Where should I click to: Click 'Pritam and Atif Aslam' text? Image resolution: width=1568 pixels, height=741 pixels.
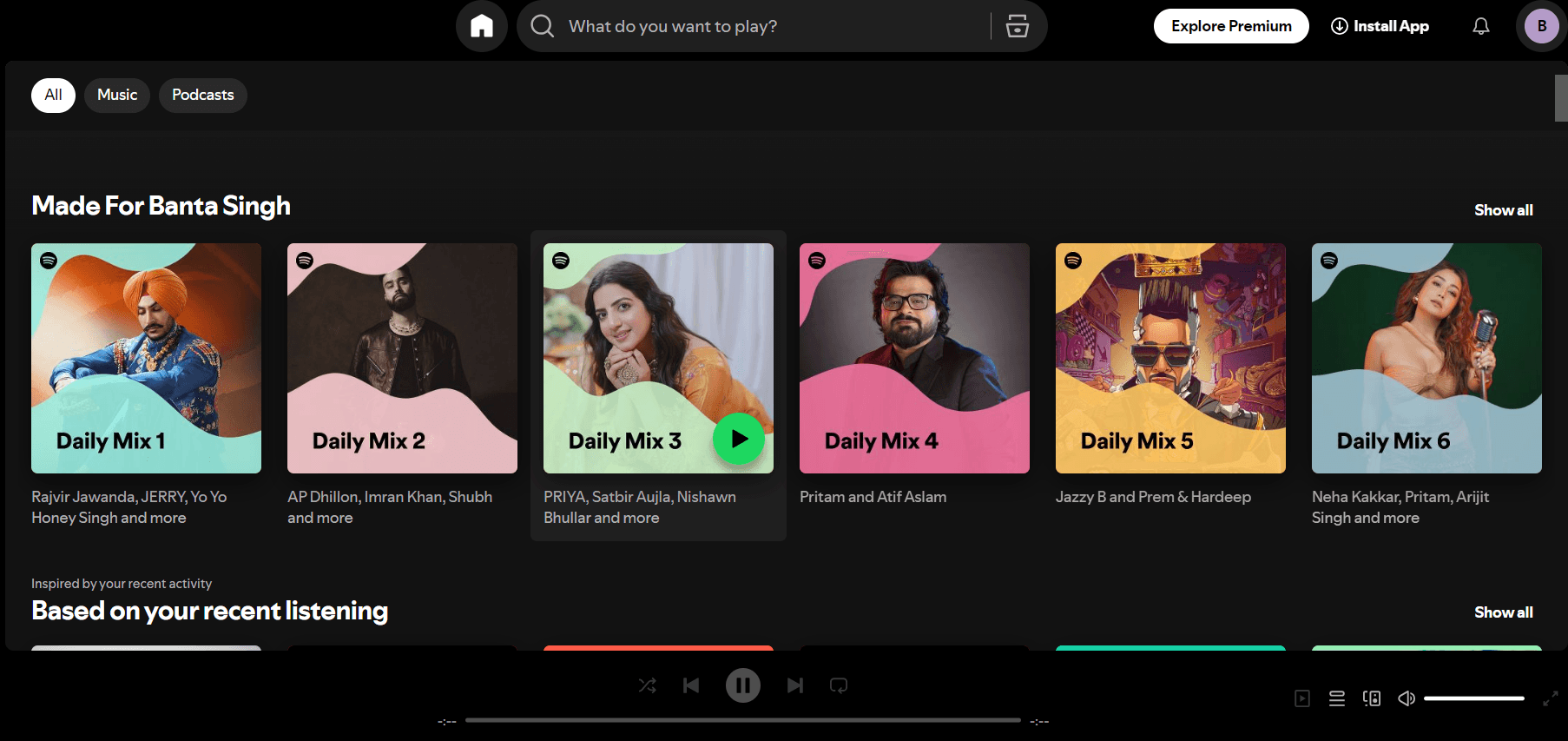pos(873,497)
